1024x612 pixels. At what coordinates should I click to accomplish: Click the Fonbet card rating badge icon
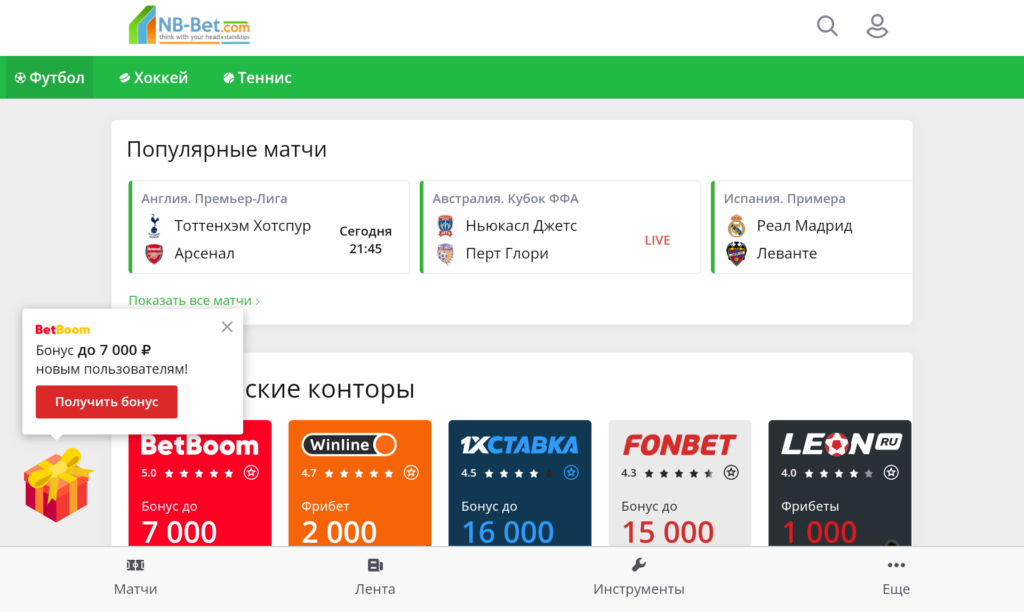coord(731,472)
